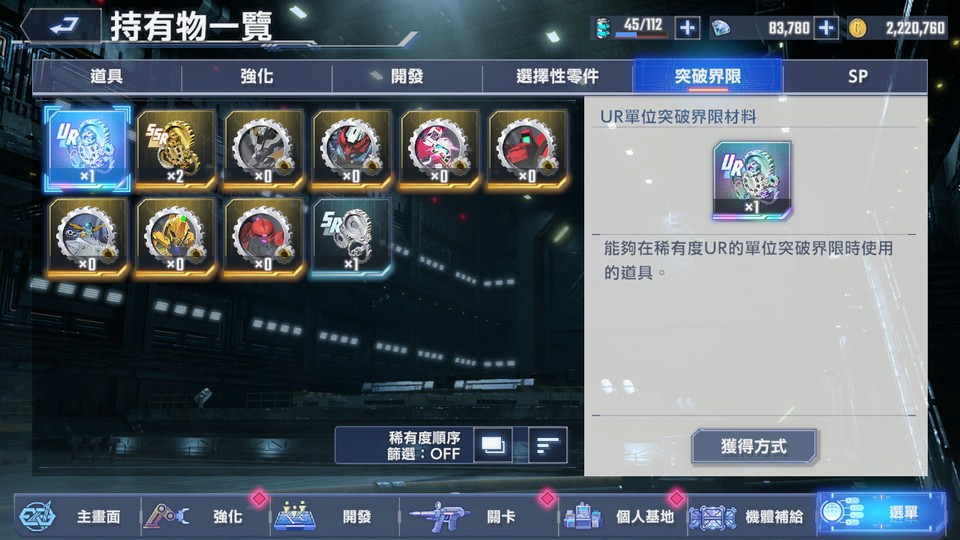Select the UR limit break material item
960x540 pixels.
[x=87, y=149]
